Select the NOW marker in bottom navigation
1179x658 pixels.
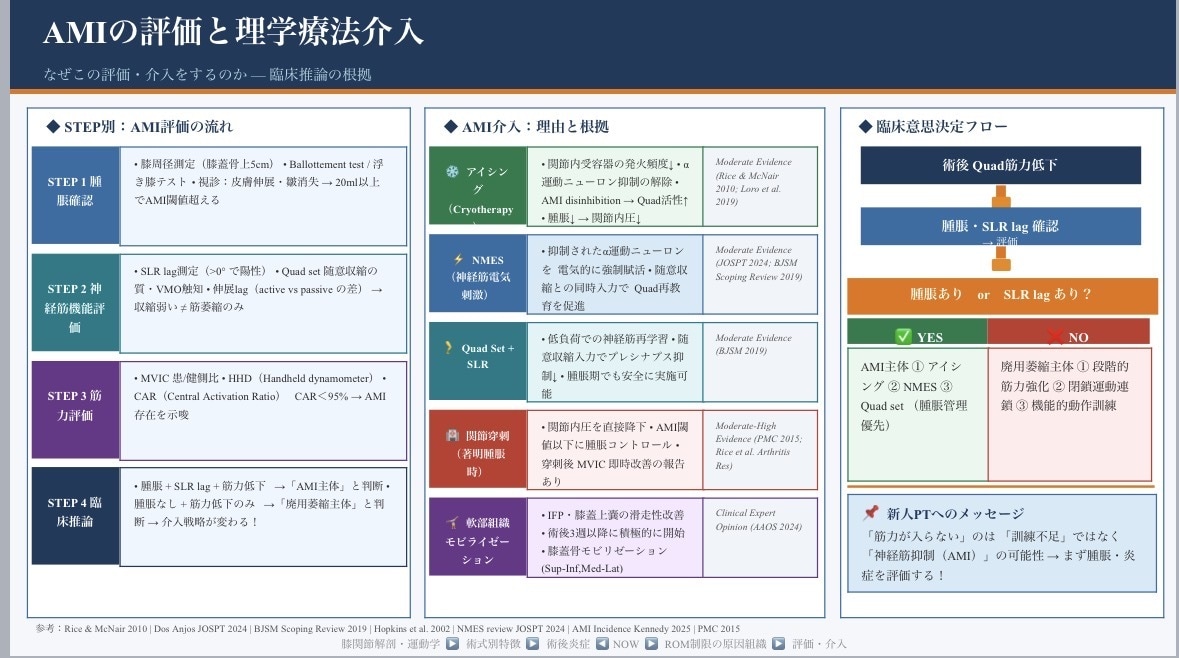(626, 644)
